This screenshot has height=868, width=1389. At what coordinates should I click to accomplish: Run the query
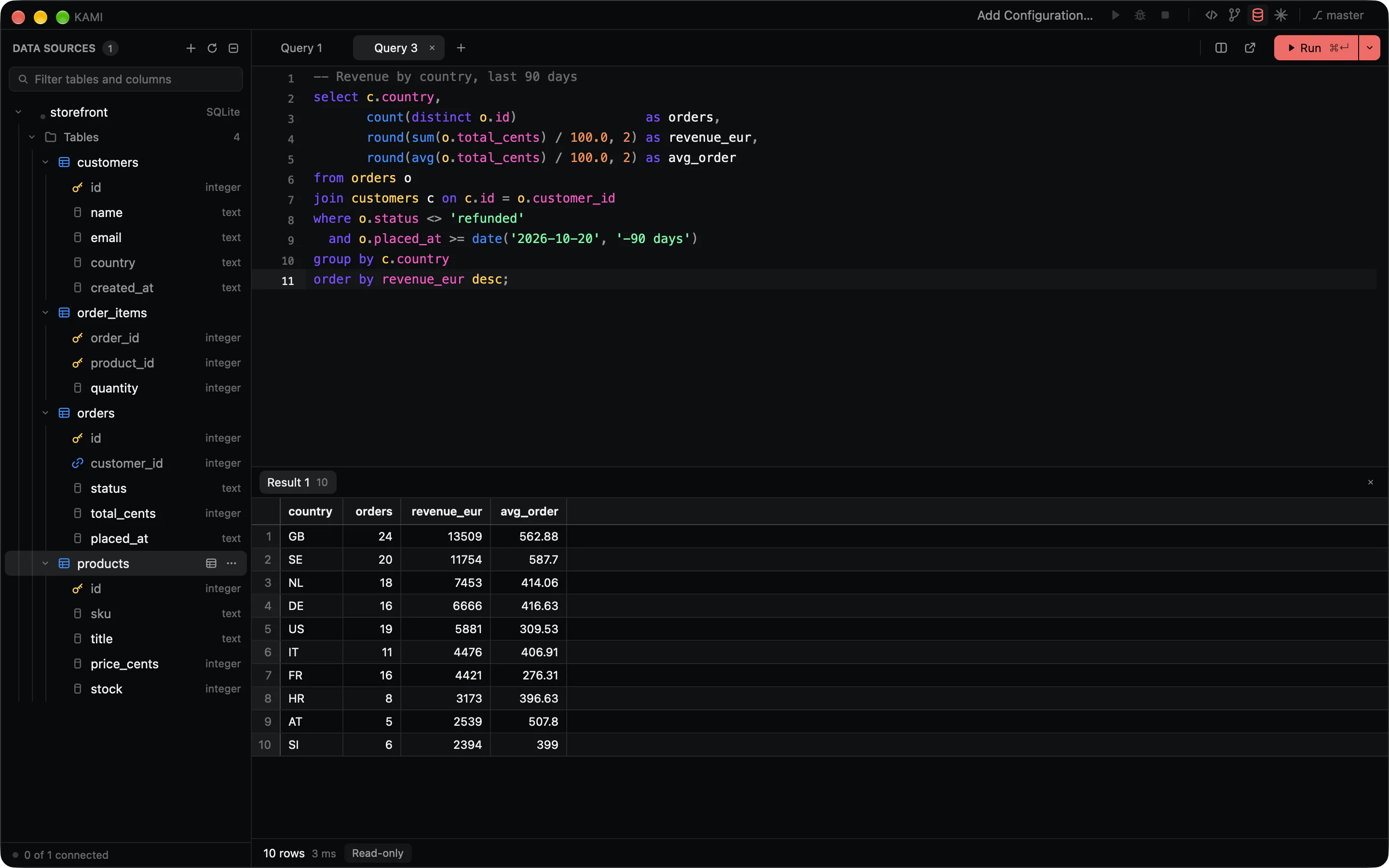(1316, 48)
